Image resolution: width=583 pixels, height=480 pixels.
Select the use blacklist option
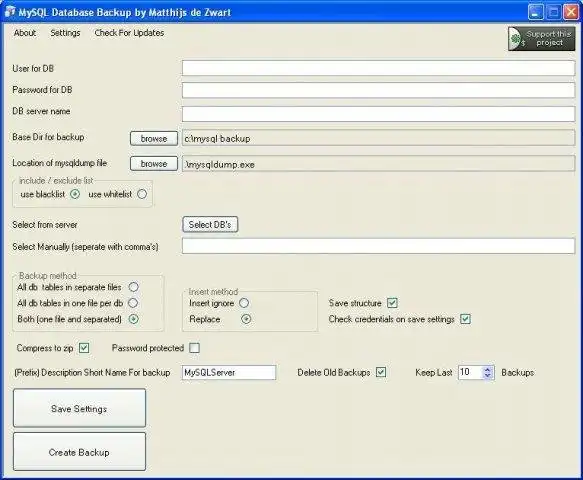(x=75, y=194)
